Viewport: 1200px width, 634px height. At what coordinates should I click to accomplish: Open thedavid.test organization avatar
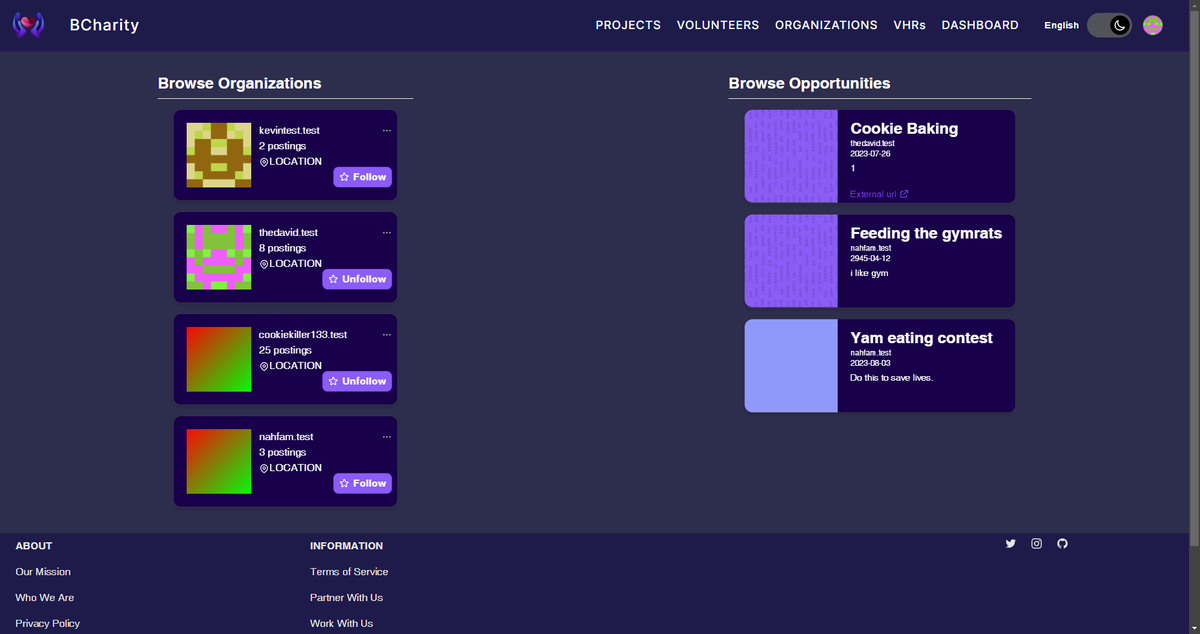click(x=219, y=257)
